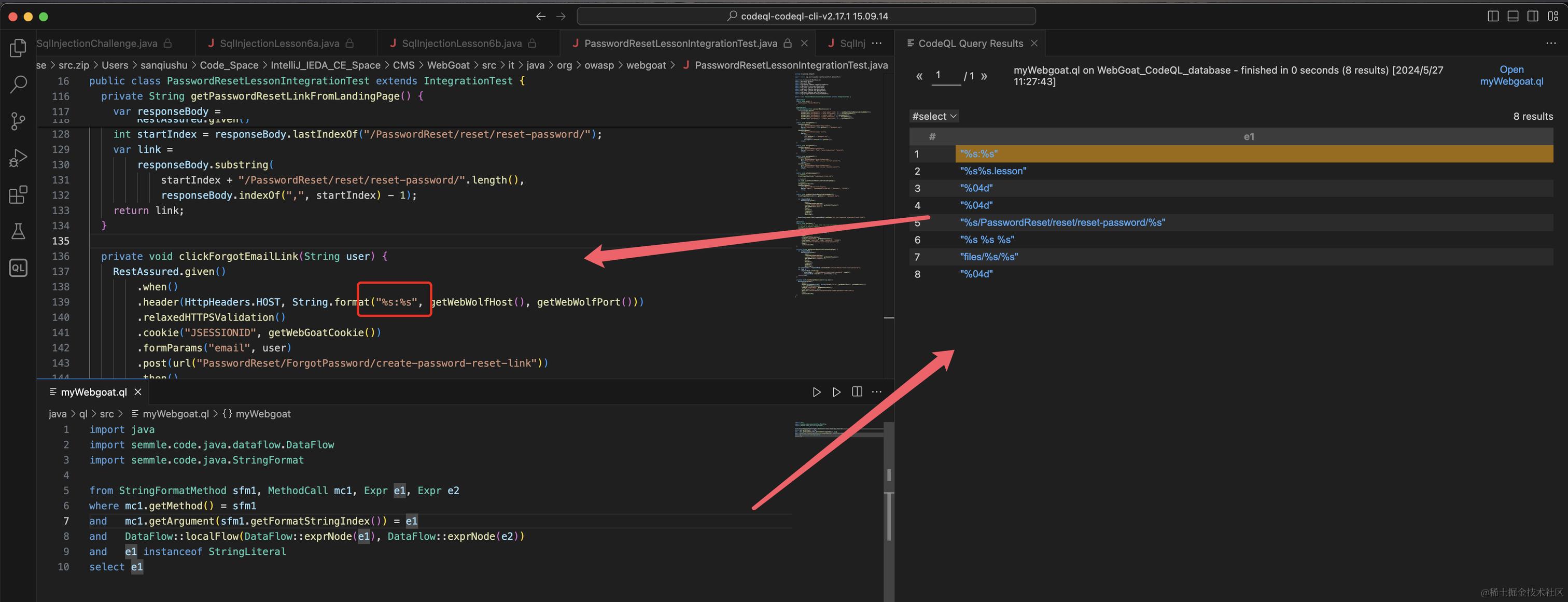Viewport: 1568px width, 602px height.
Task: Run query with first play icon
Action: coord(816,392)
